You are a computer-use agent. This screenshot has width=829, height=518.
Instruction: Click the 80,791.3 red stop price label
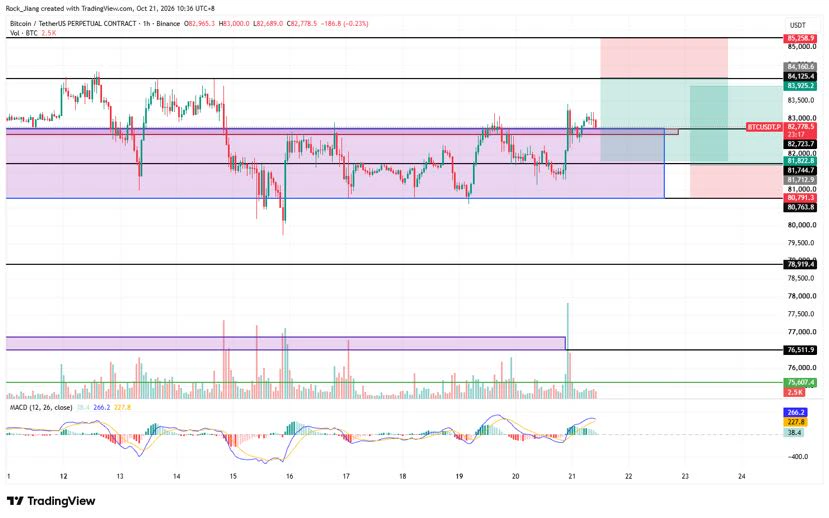coord(799,198)
